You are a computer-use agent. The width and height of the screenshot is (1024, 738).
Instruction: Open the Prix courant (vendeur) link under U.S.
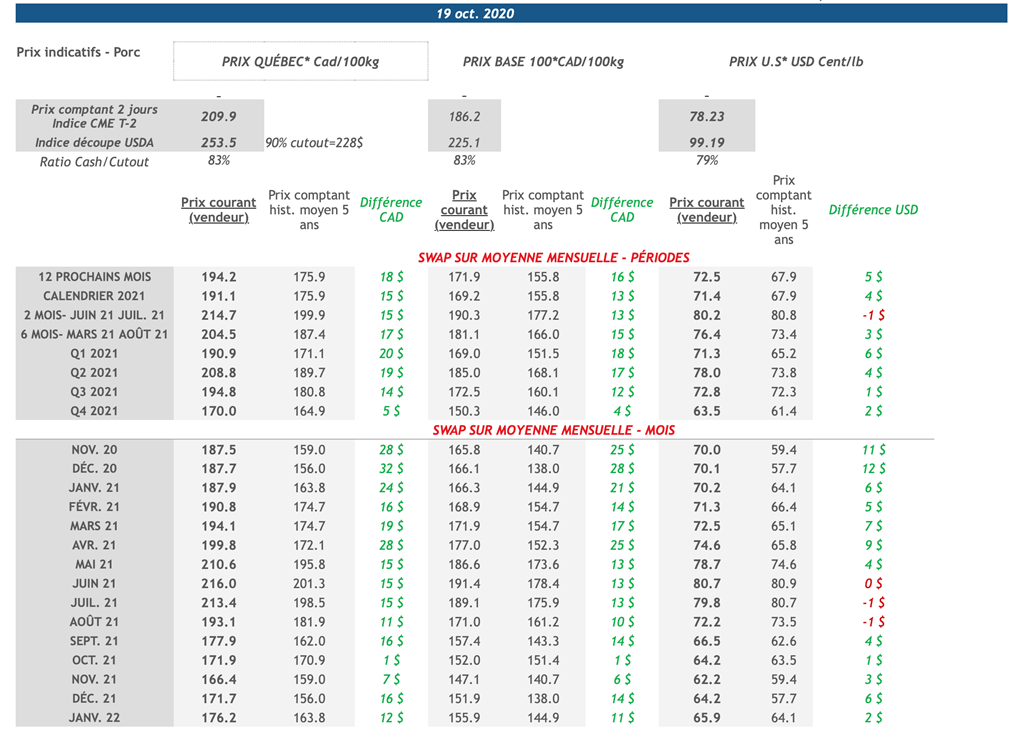pyautogui.click(x=706, y=210)
